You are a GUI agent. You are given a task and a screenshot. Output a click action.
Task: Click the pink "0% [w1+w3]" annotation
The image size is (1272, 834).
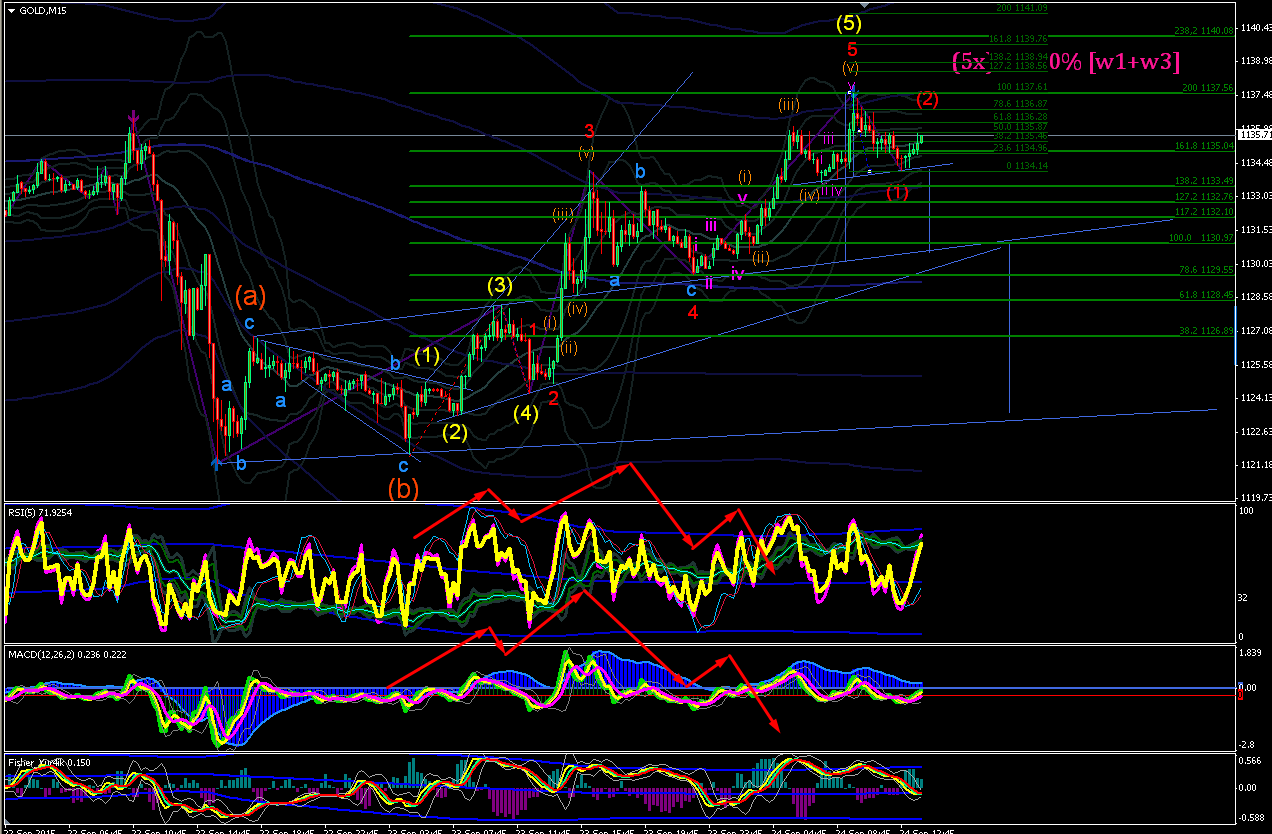coord(1115,62)
